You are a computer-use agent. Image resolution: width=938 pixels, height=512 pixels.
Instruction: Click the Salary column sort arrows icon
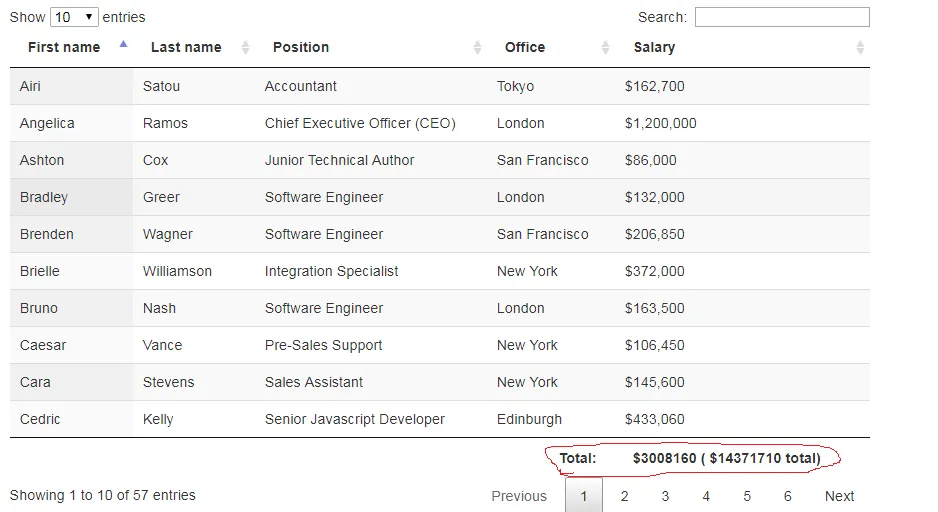coord(860,47)
